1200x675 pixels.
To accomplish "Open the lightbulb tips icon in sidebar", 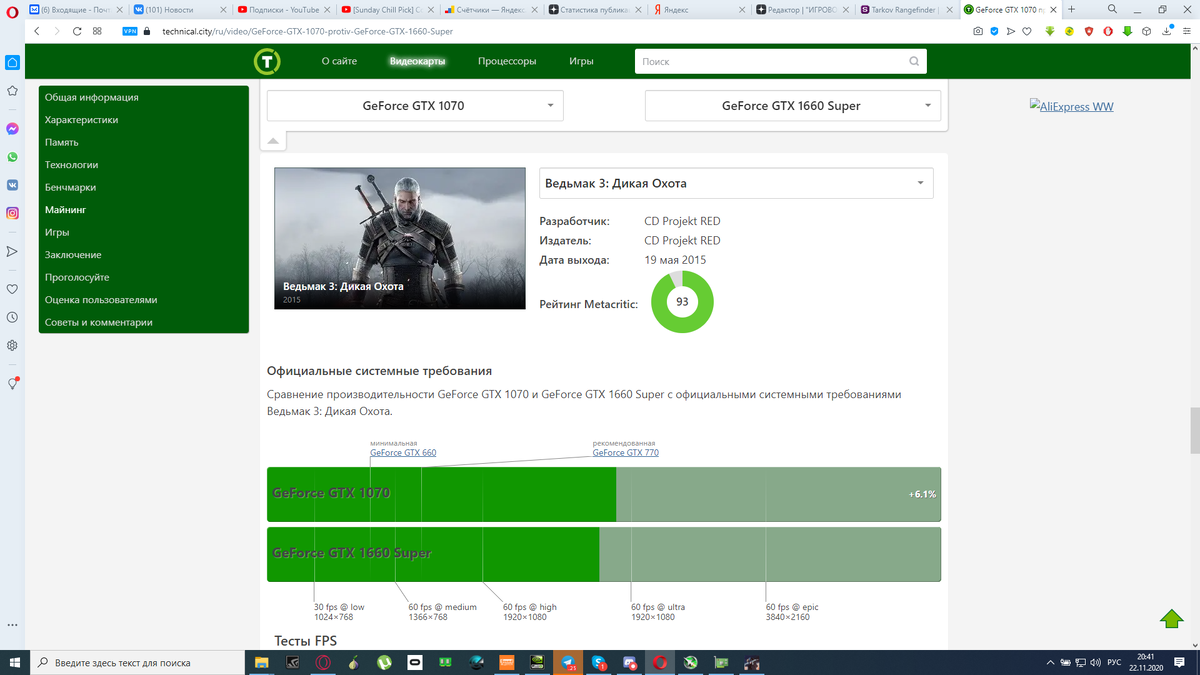I will (x=12, y=383).
